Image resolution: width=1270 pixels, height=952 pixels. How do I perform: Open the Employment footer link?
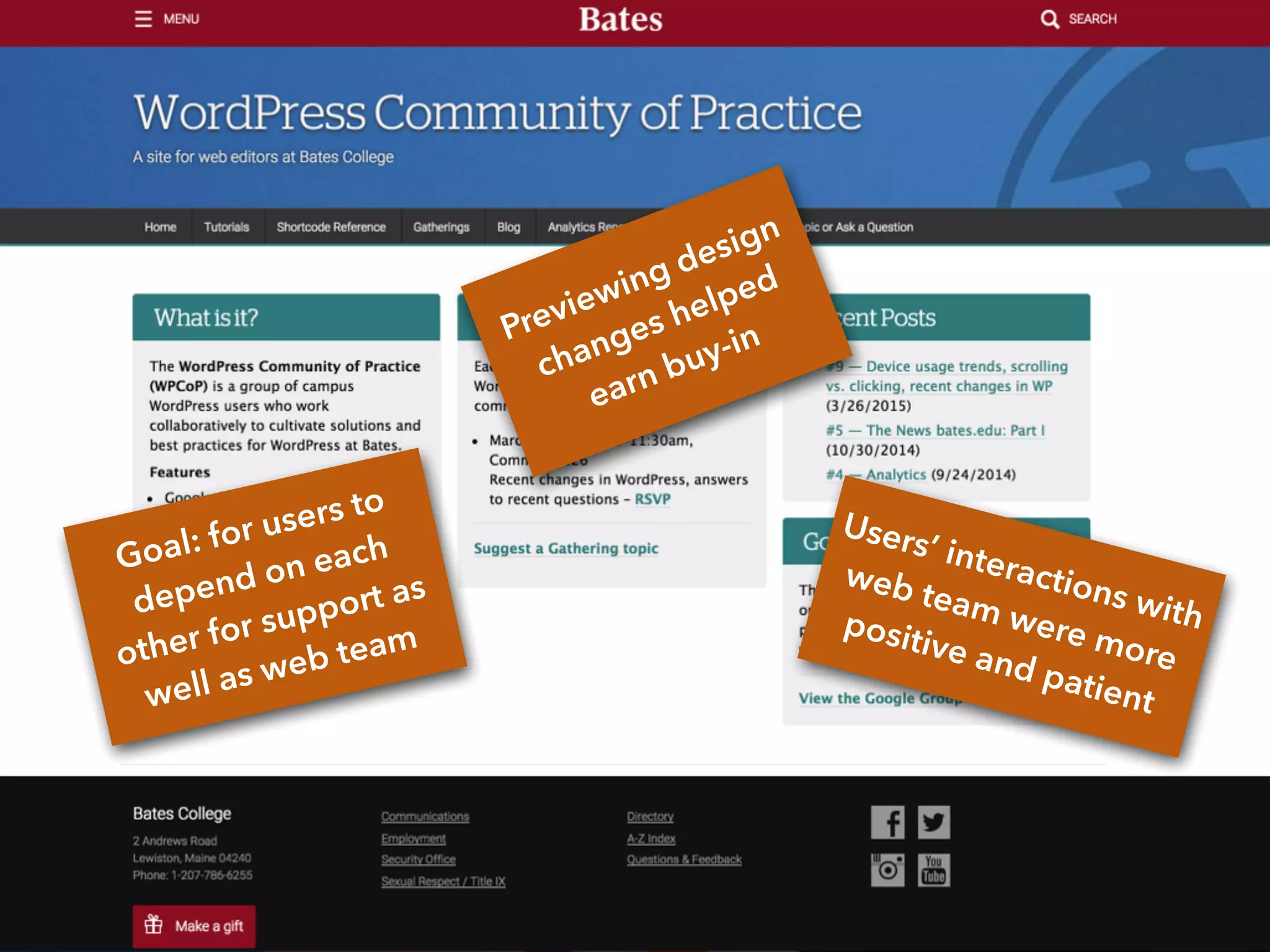pos(414,839)
